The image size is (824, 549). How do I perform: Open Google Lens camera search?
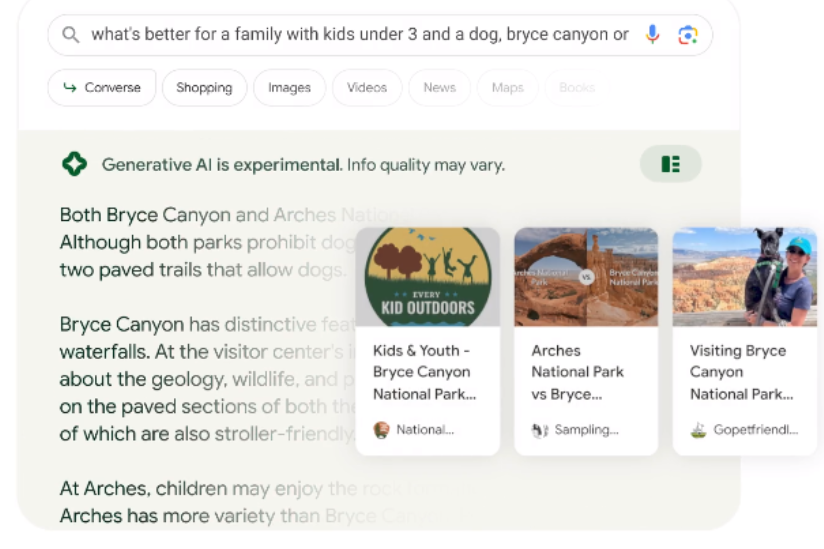pyautogui.click(x=687, y=35)
